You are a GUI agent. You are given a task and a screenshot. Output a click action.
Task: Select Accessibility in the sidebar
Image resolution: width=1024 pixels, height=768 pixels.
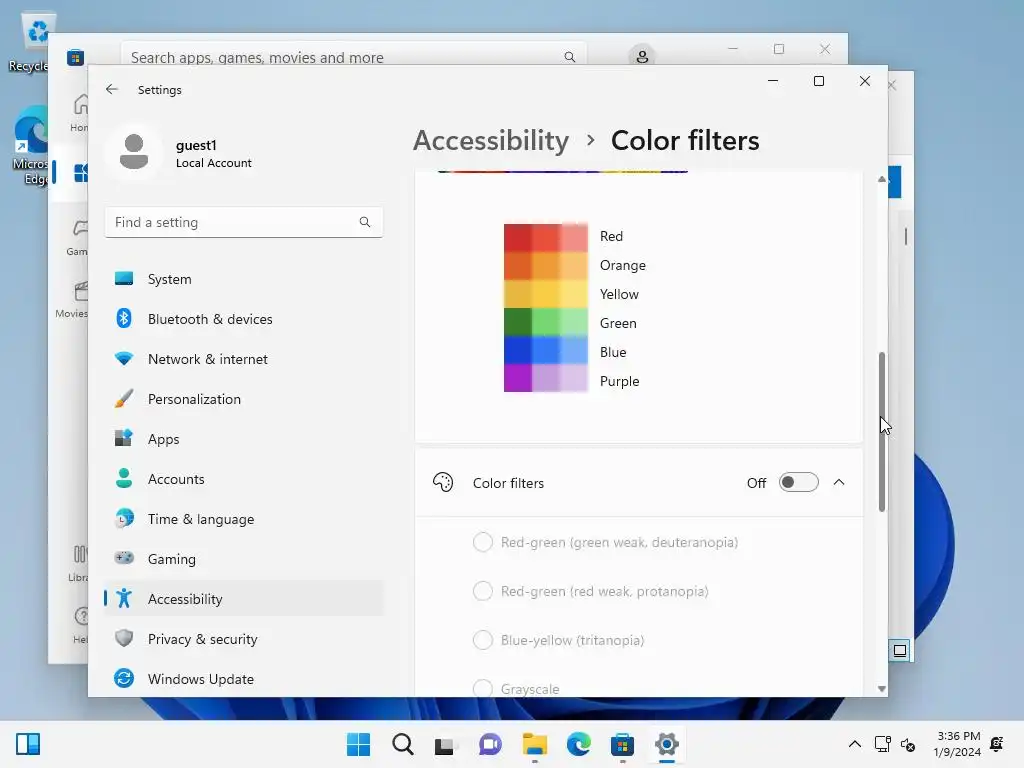(x=244, y=599)
